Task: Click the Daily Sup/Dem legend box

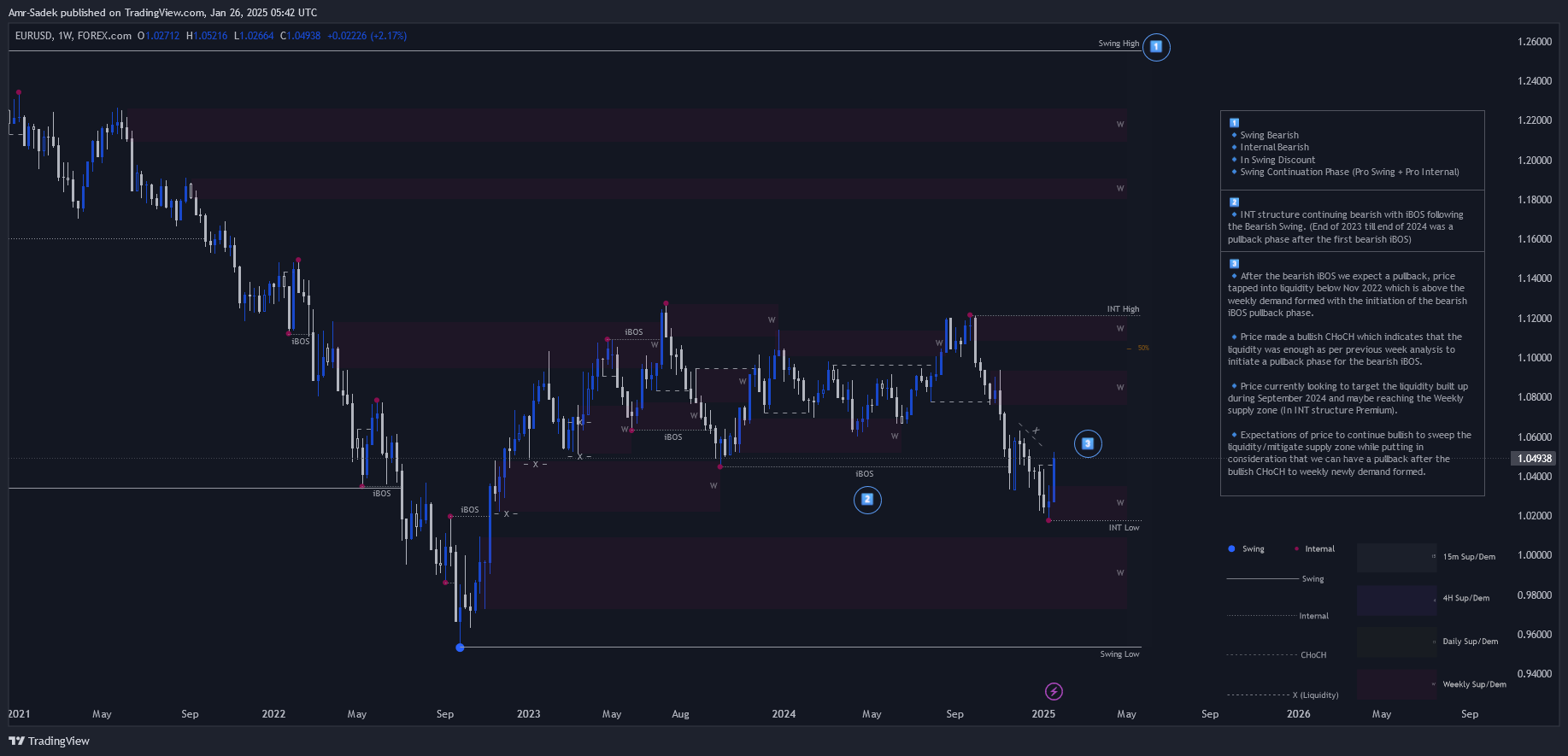Action: tap(1397, 642)
